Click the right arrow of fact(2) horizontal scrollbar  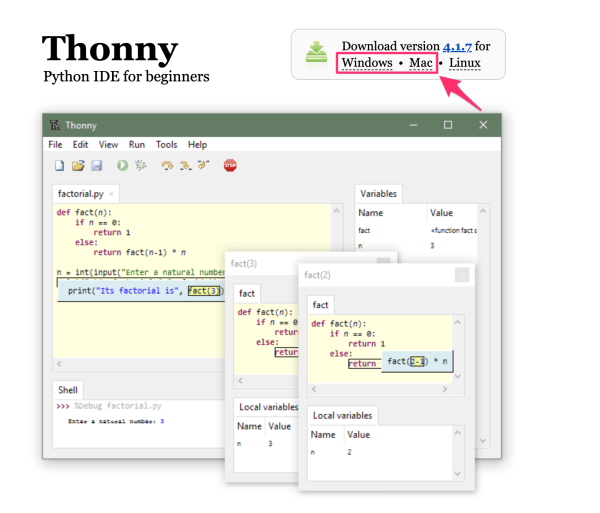445,389
